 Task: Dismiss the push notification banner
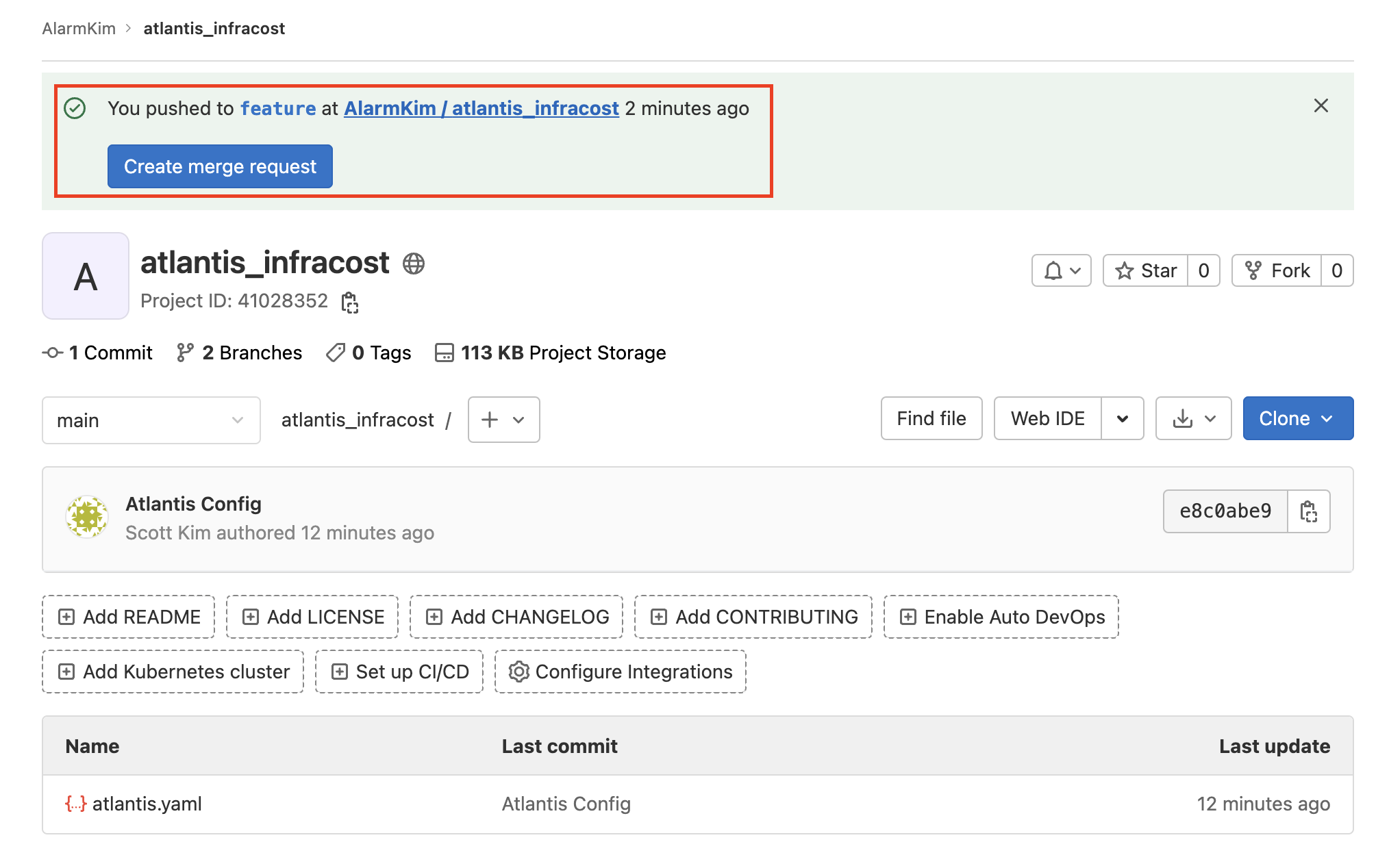(x=1321, y=106)
